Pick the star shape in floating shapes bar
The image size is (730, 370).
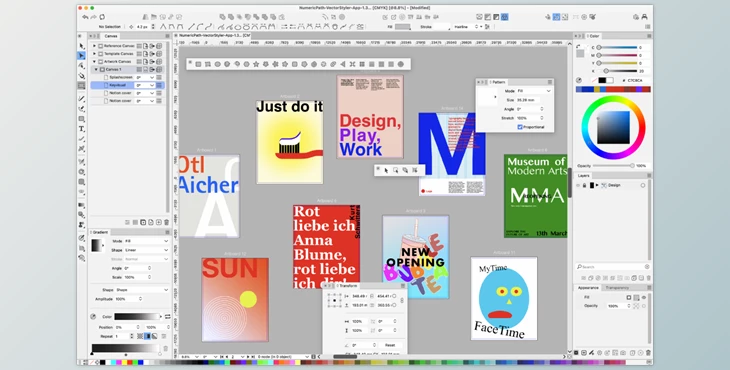[256, 64]
